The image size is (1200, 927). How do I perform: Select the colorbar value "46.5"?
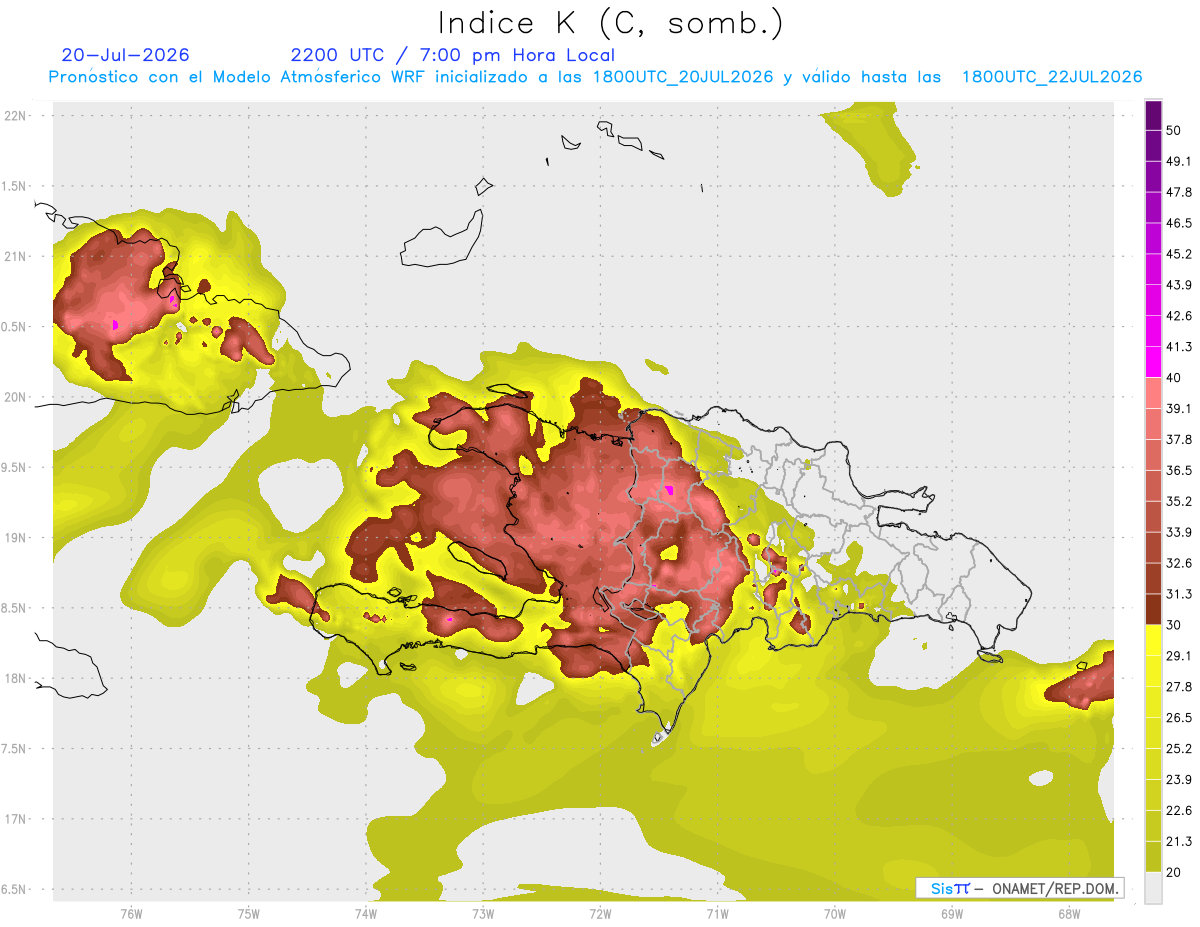click(1178, 223)
